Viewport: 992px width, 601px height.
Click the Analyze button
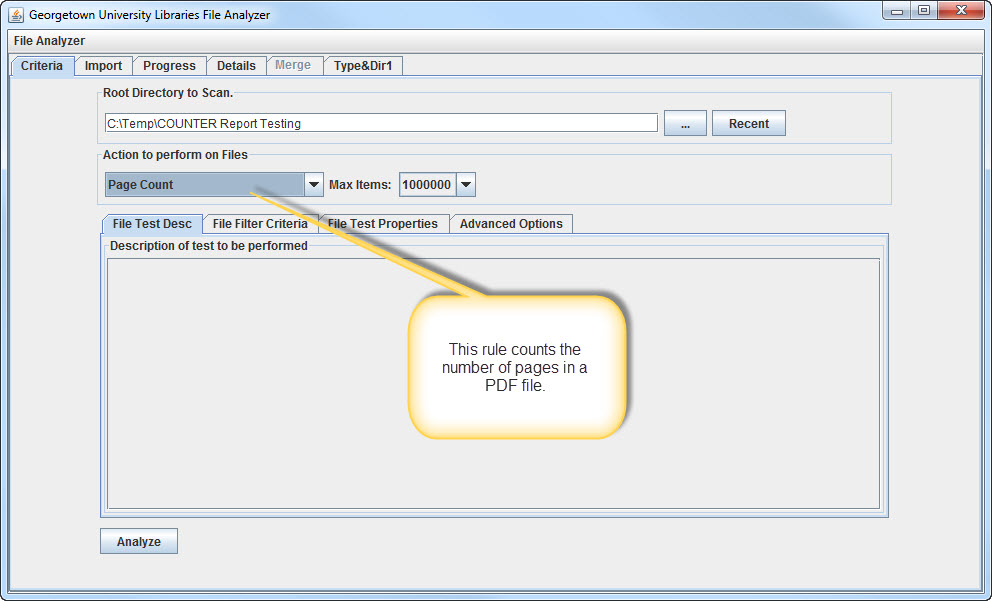(138, 541)
